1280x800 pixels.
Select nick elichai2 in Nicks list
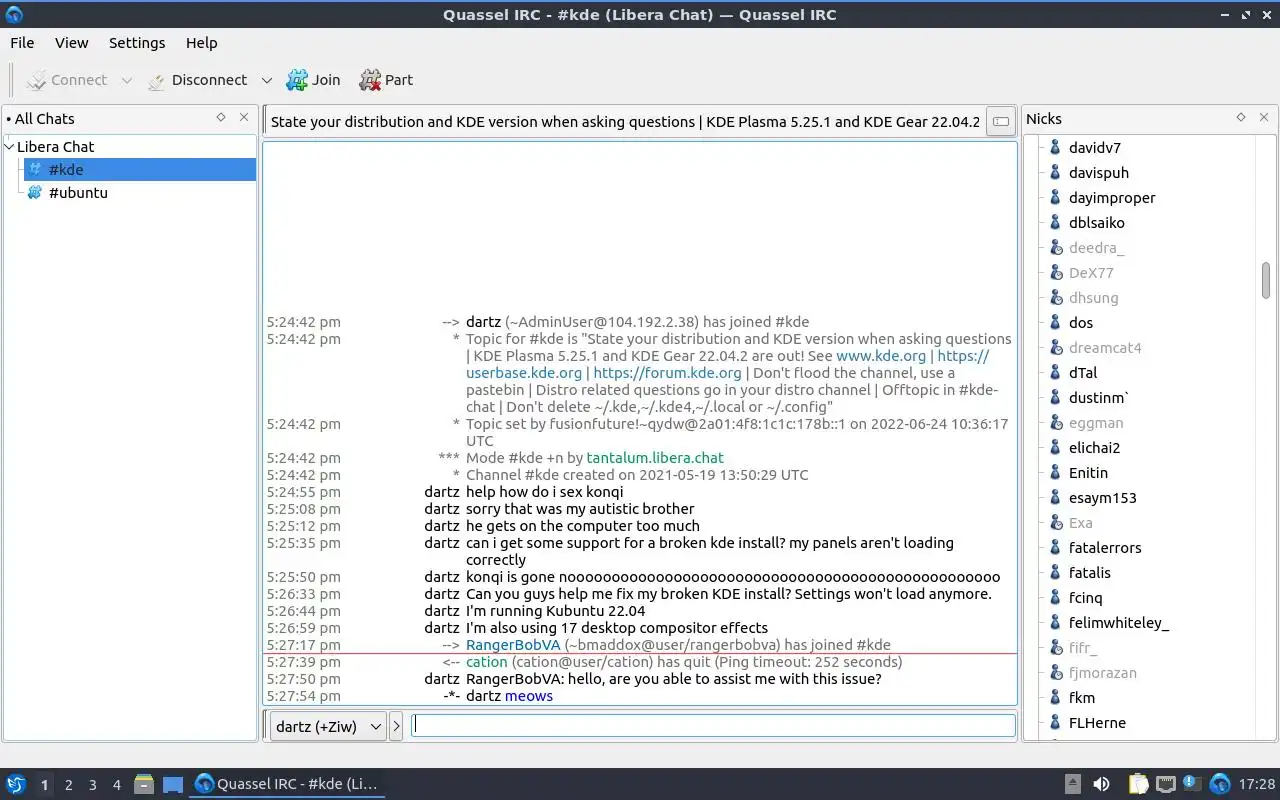pos(1094,448)
